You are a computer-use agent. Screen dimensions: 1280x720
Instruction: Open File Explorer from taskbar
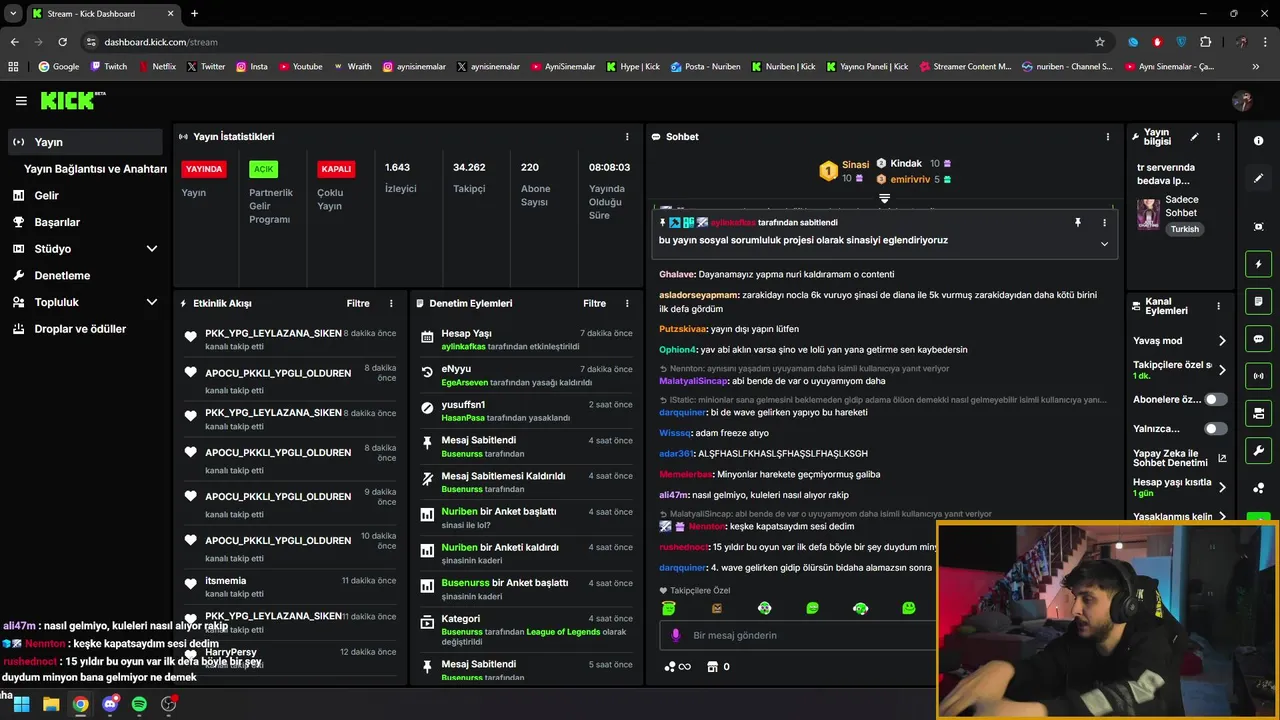pos(51,704)
